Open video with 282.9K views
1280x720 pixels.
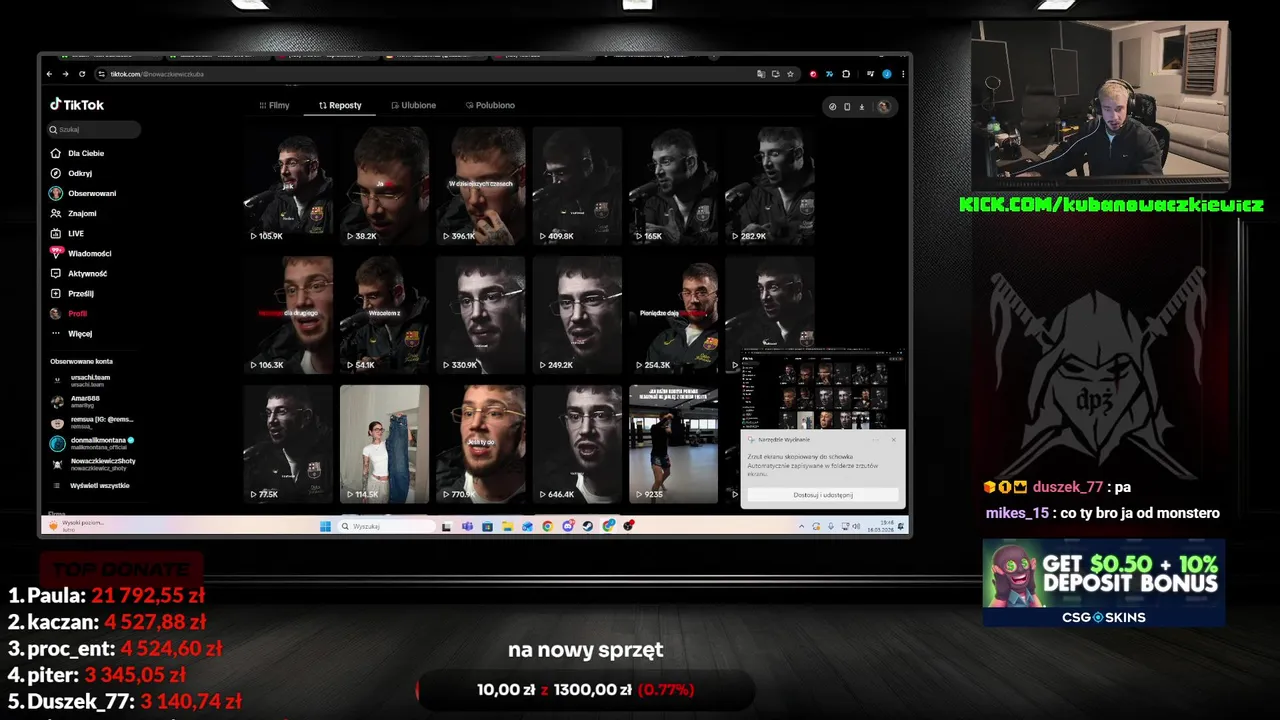tap(770, 185)
